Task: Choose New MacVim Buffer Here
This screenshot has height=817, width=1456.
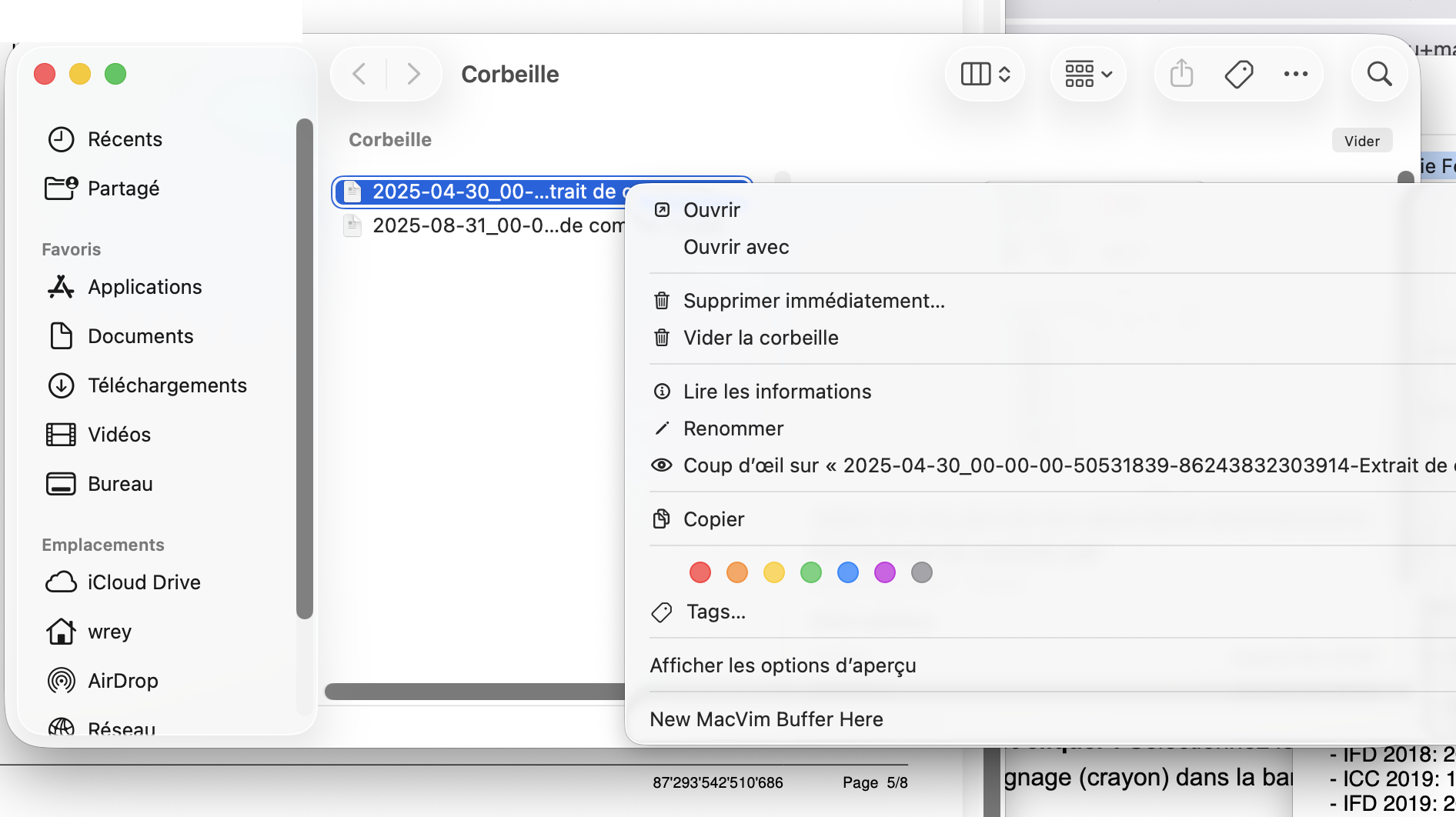Action: [x=766, y=719]
